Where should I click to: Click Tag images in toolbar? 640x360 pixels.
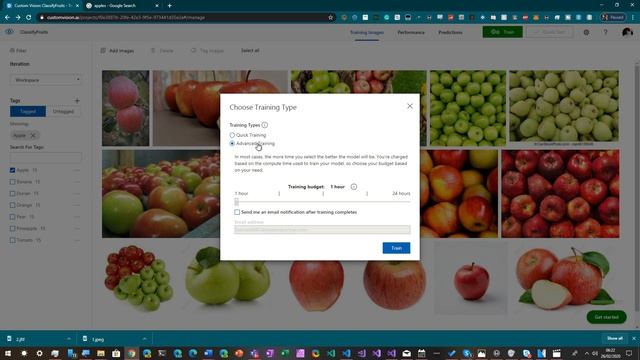(207, 51)
